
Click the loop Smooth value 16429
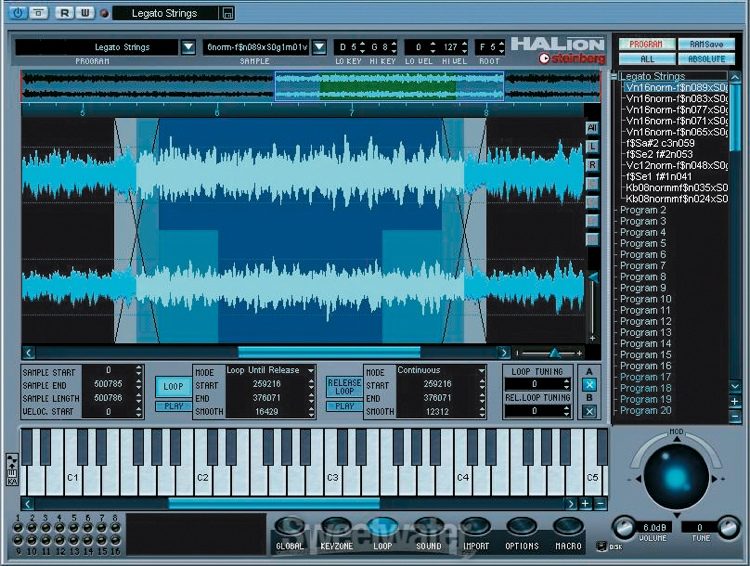(x=266, y=411)
